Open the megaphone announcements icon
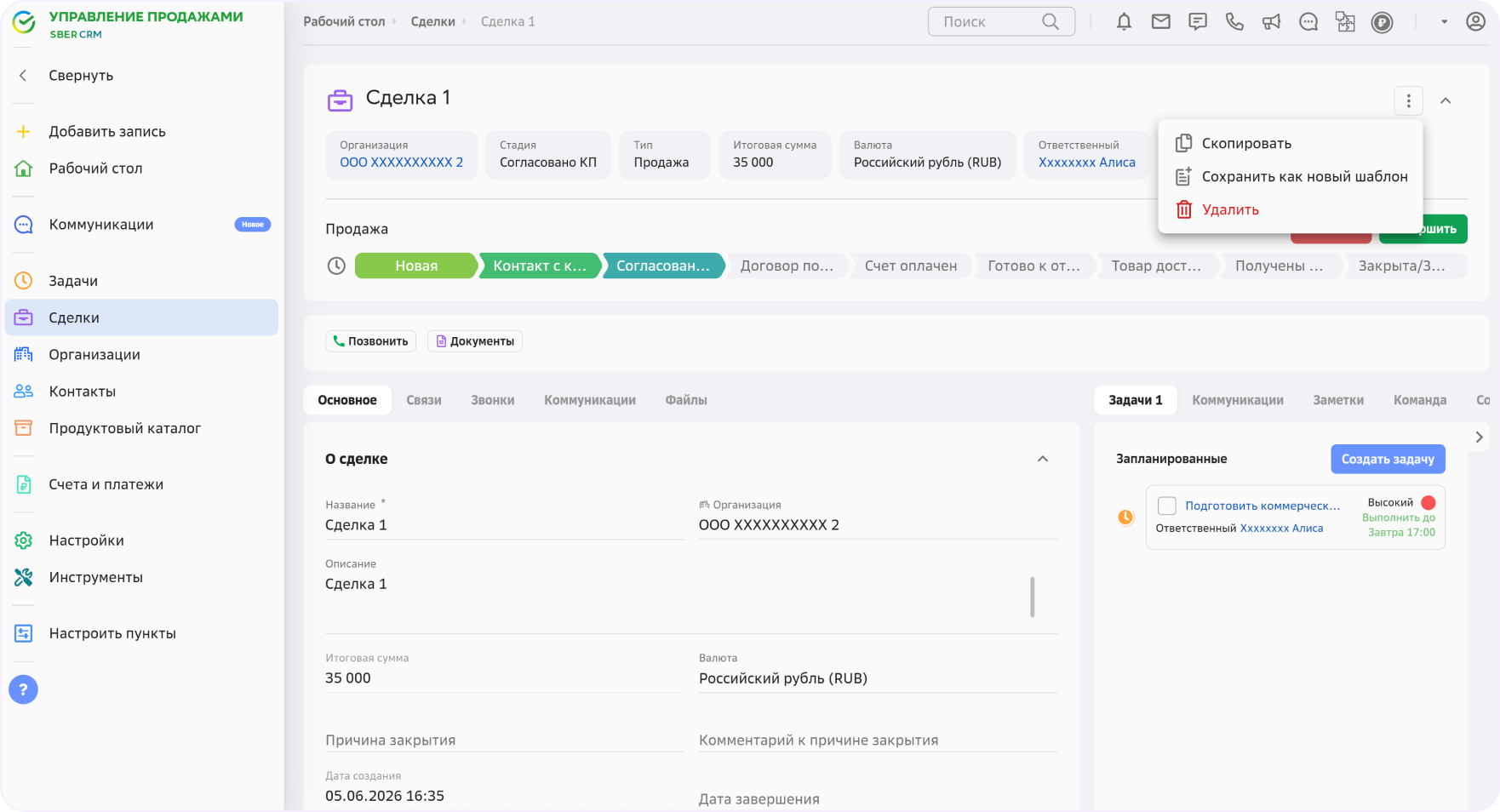 [x=1271, y=22]
